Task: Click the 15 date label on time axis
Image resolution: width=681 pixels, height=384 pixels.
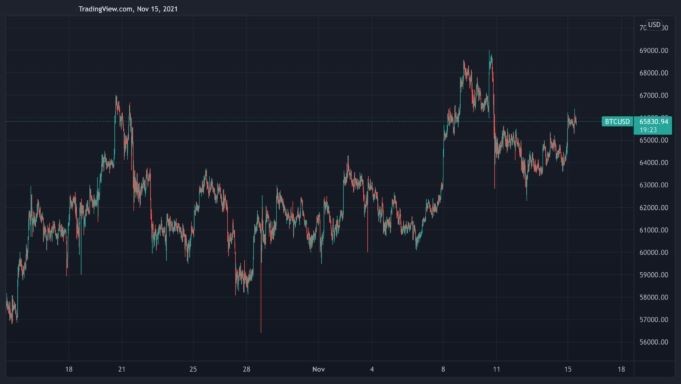Action: (x=568, y=369)
